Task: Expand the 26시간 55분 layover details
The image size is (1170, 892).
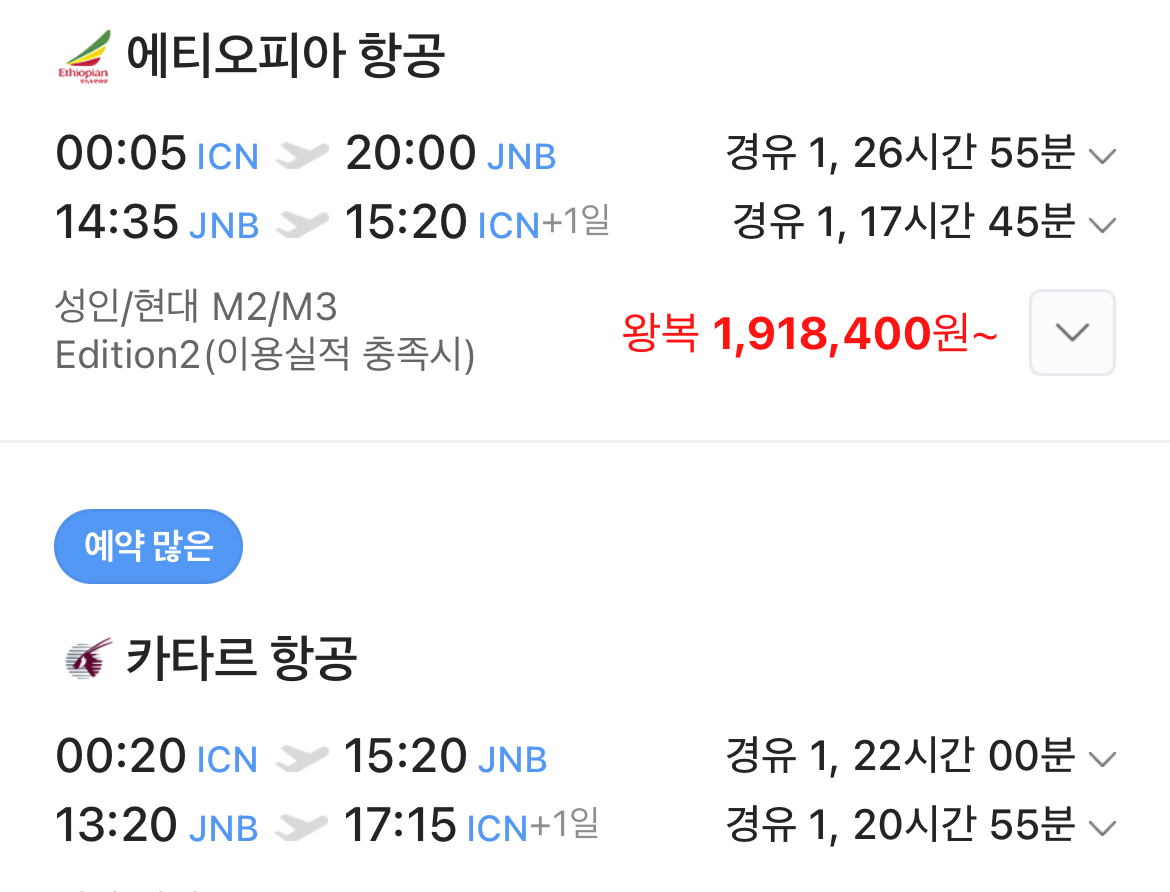Action: 1101,156
